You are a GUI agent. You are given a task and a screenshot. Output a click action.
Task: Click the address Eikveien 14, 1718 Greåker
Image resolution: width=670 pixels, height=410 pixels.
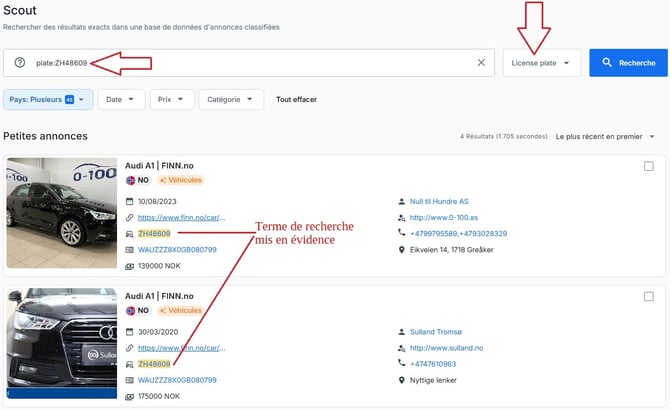pyautogui.click(x=452, y=249)
